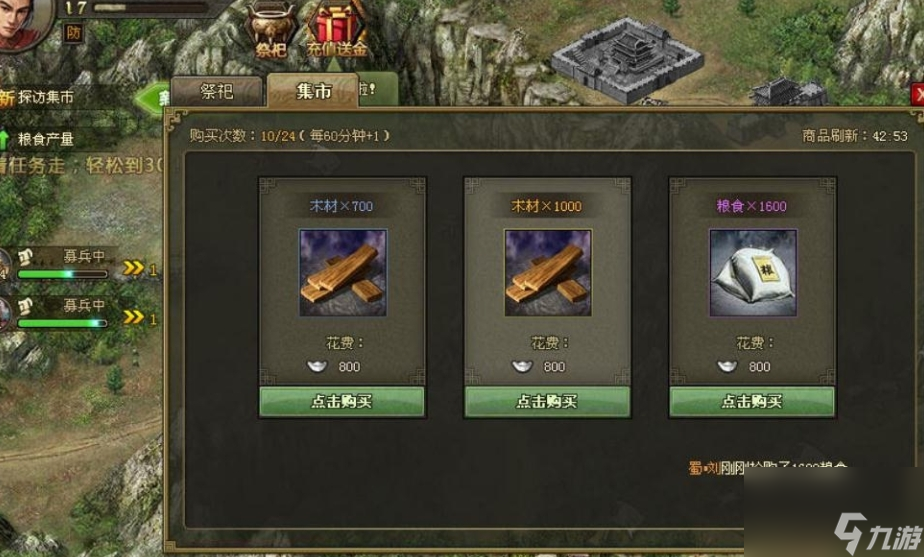Switch to the 祭祀 tab
924x557 pixels.
(216, 91)
